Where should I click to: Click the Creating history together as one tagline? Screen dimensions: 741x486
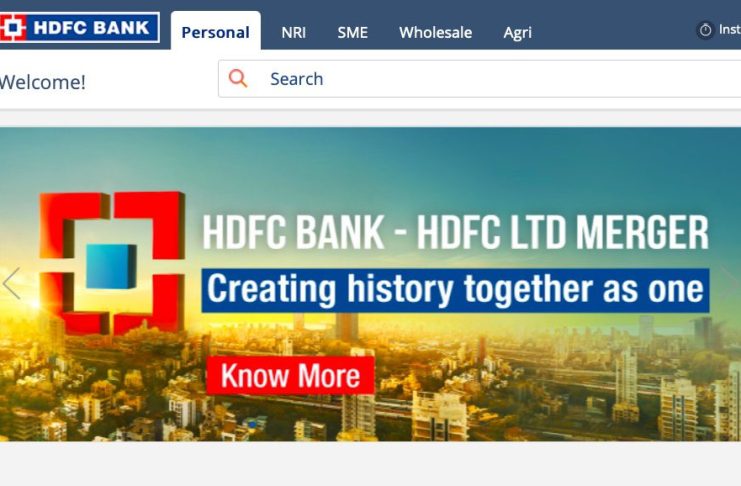[x=456, y=290]
